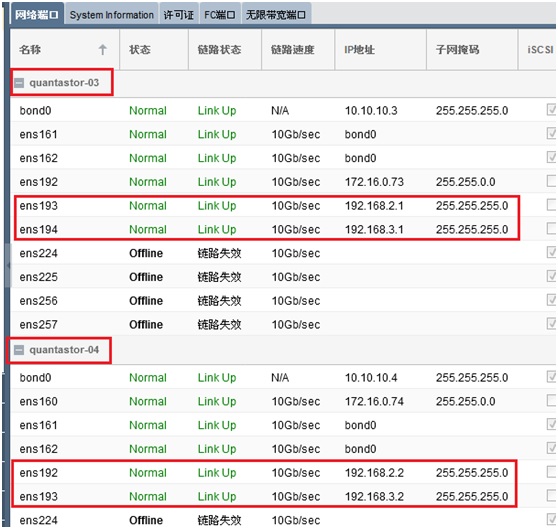Viewport: 558px width, 529px height.
Task: Click Offline status of ens256
Action: (146, 301)
